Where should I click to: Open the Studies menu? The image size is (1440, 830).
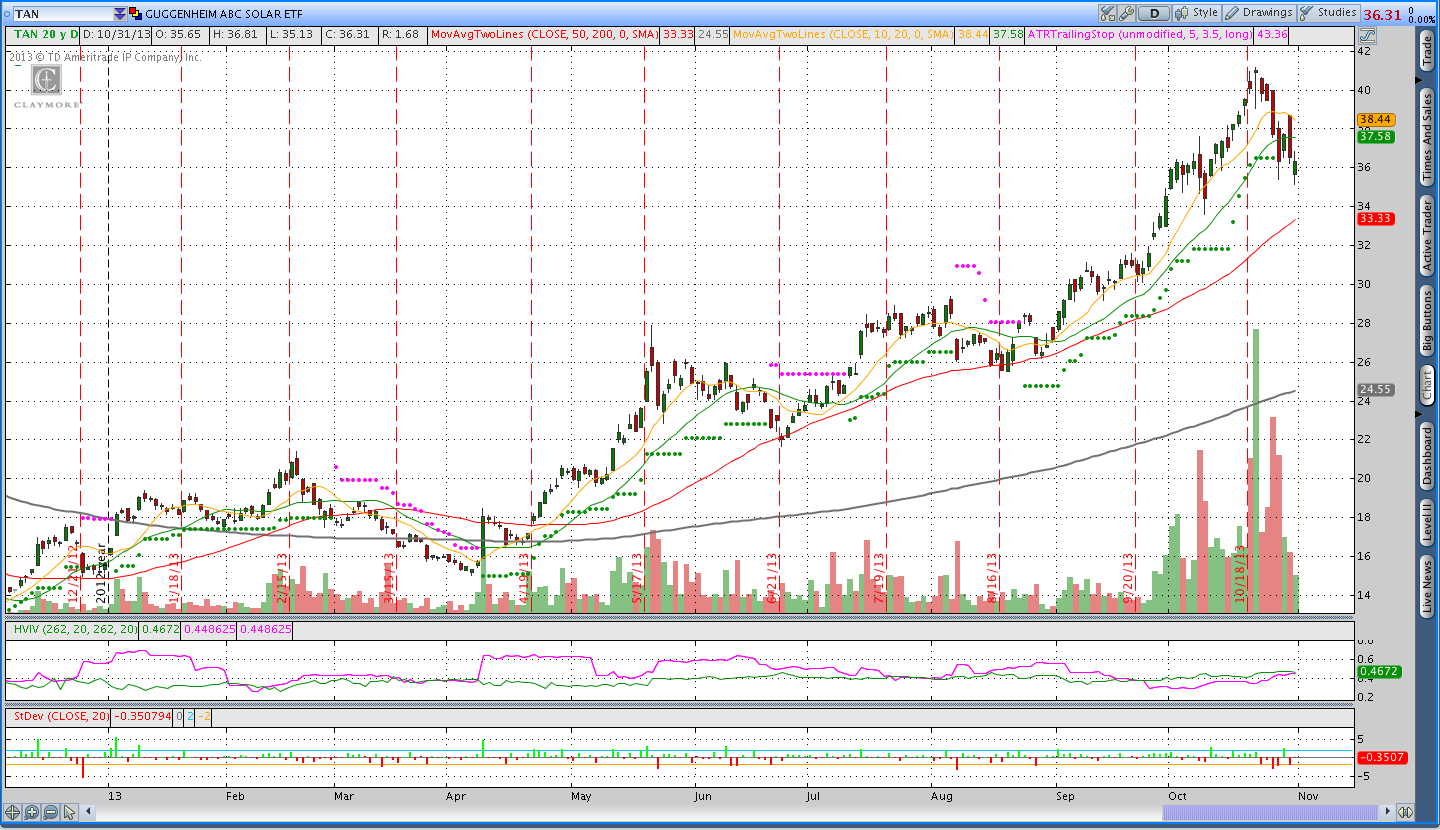pyautogui.click(x=1328, y=13)
